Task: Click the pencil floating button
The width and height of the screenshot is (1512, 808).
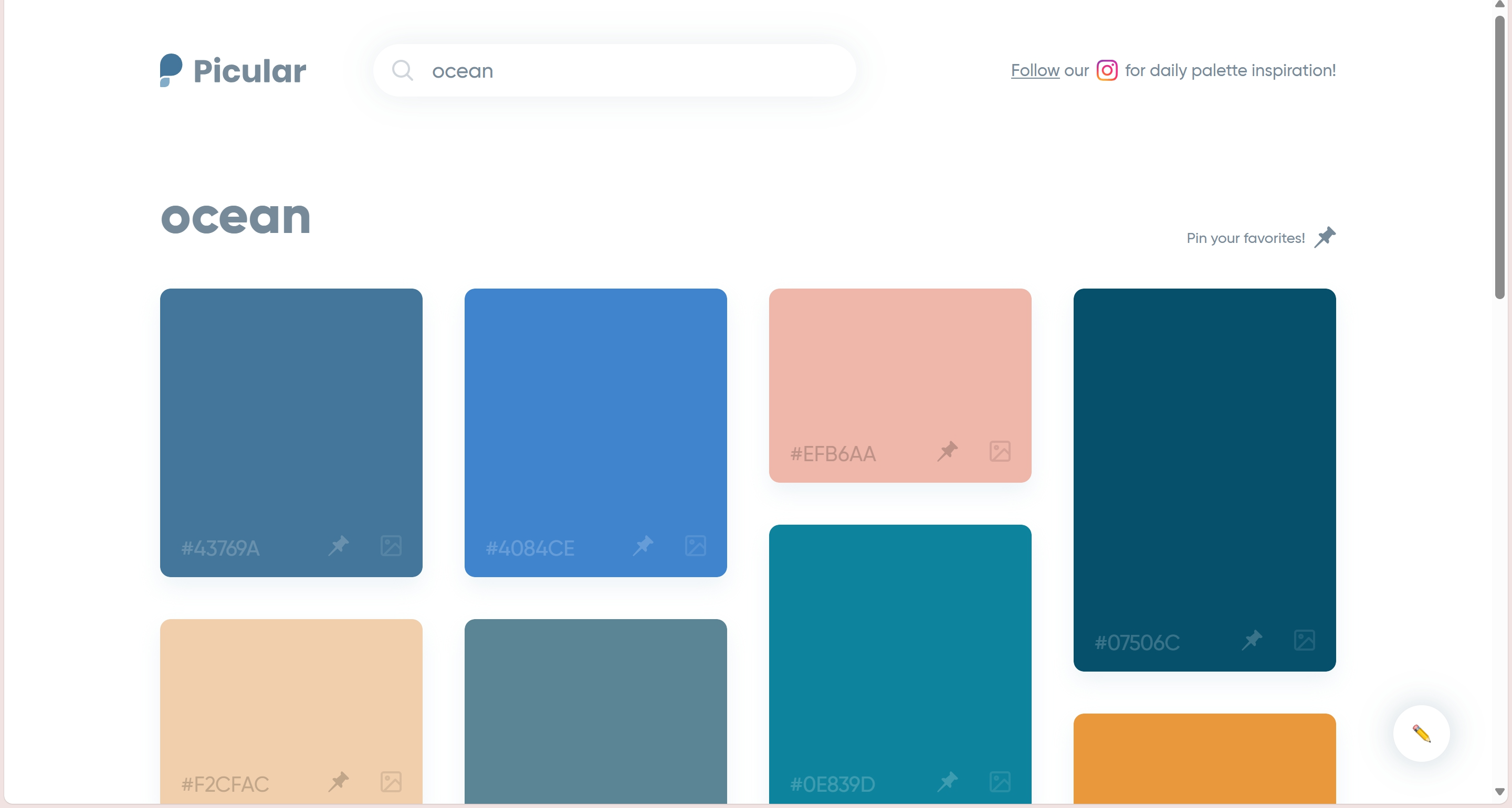Action: click(1421, 733)
